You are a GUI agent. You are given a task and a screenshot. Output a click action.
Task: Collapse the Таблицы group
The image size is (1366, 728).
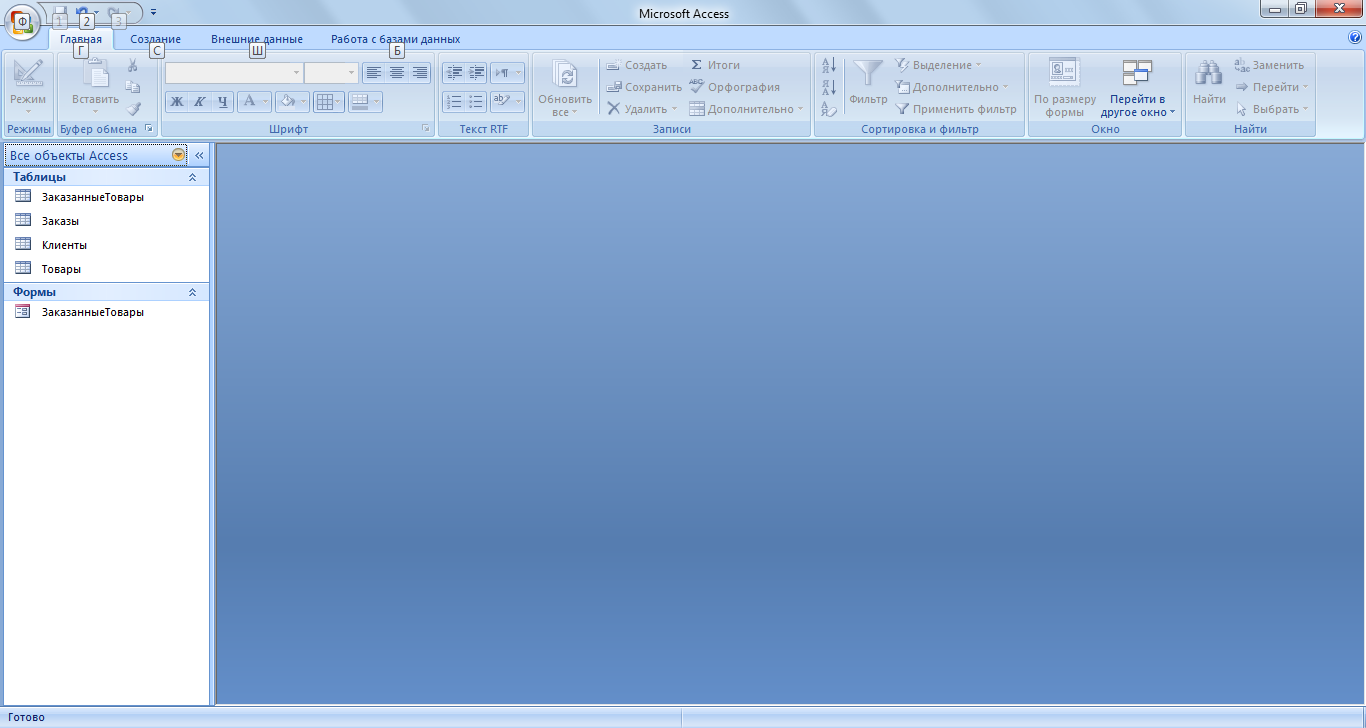(193, 177)
